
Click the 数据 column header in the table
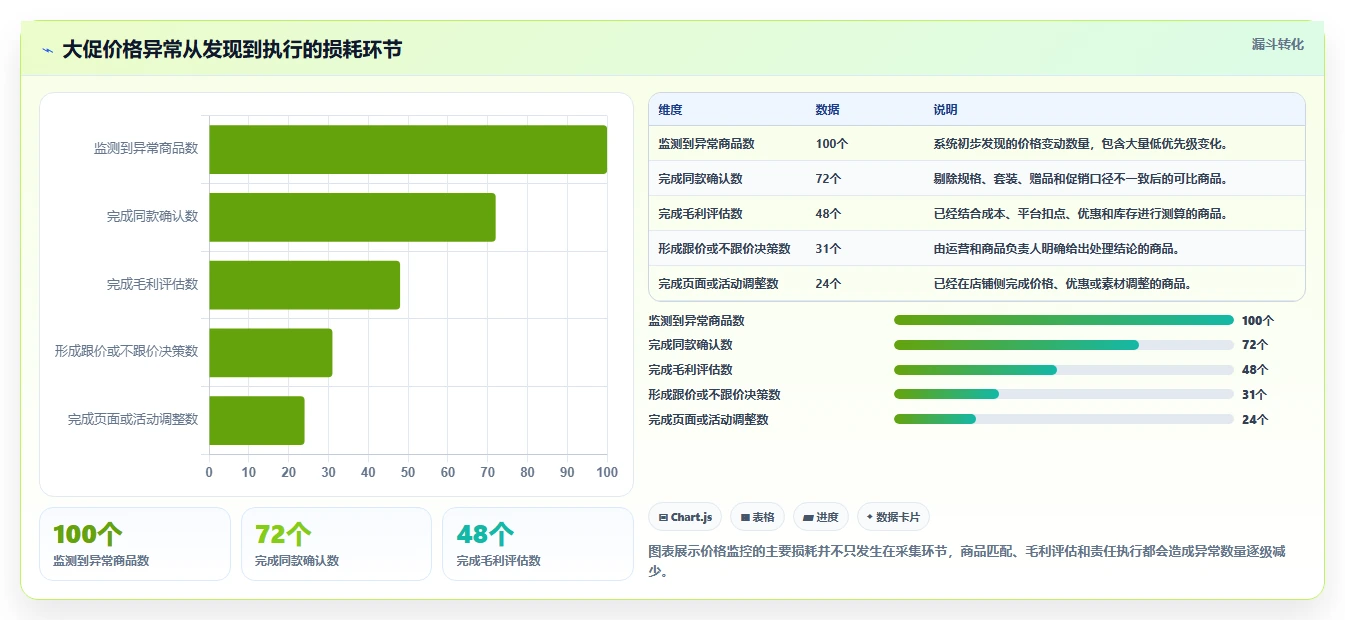pos(828,110)
